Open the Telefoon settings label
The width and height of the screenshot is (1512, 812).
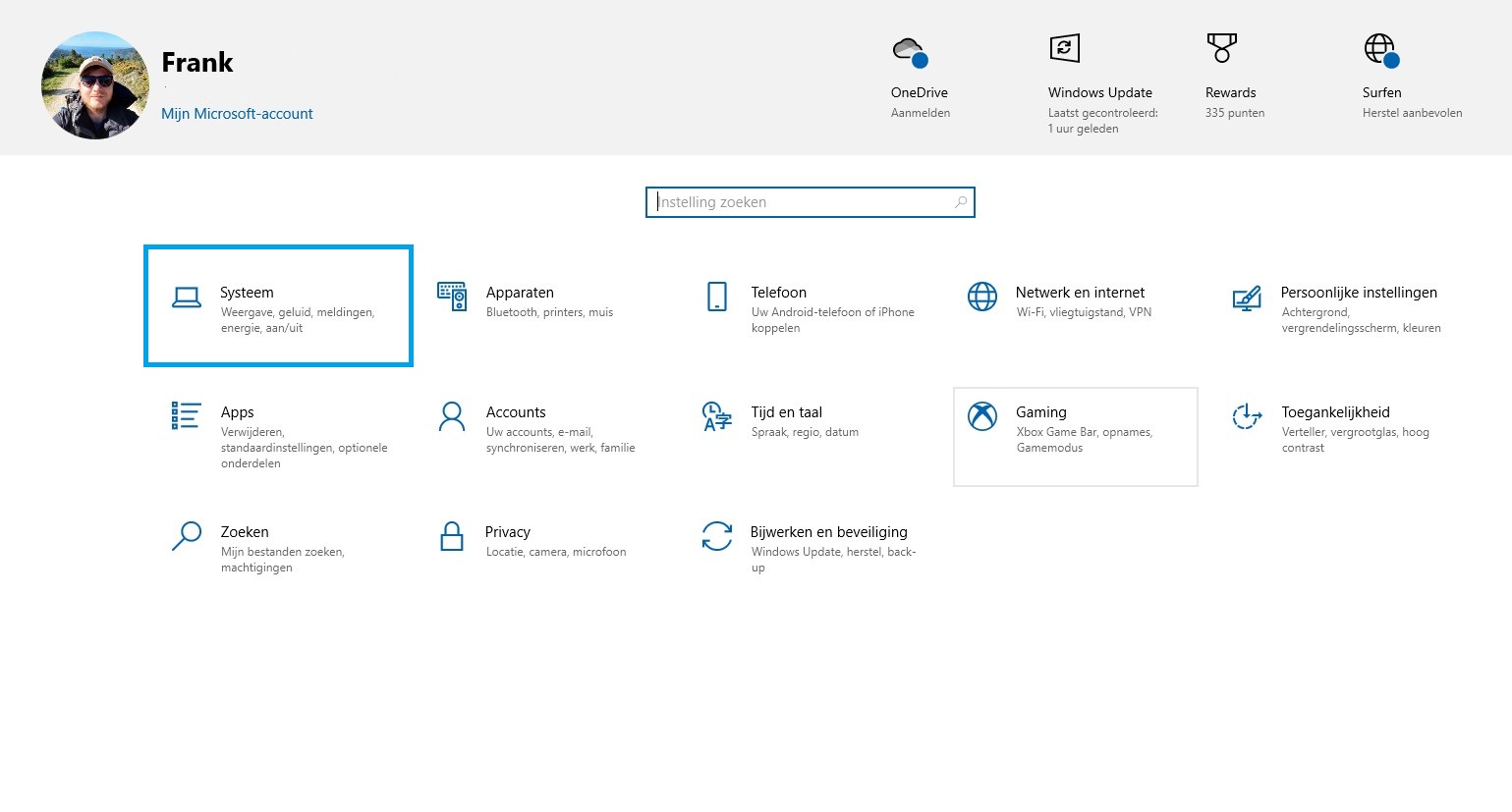click(x=778, y=293)
